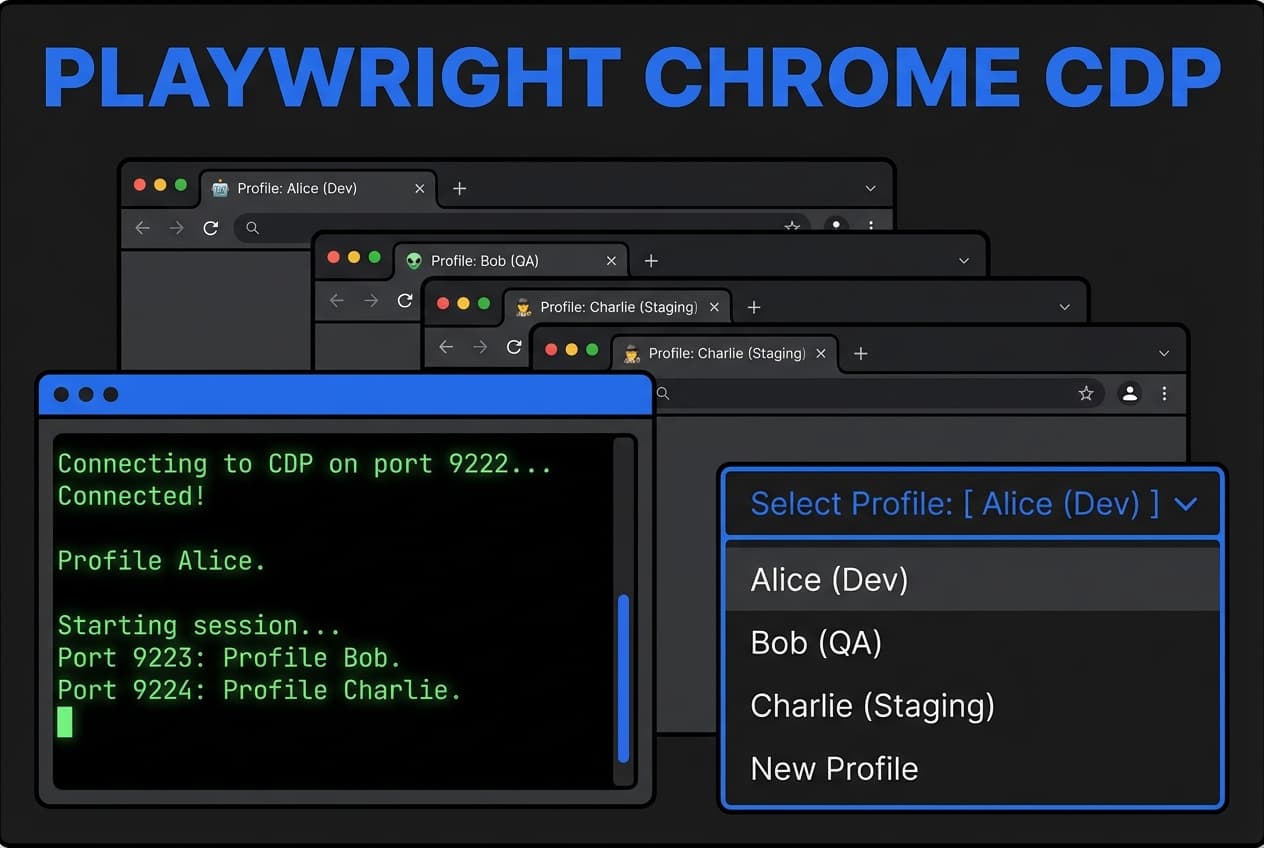
Task: Open a new tab in Bob's window
Action: [651, 261]
